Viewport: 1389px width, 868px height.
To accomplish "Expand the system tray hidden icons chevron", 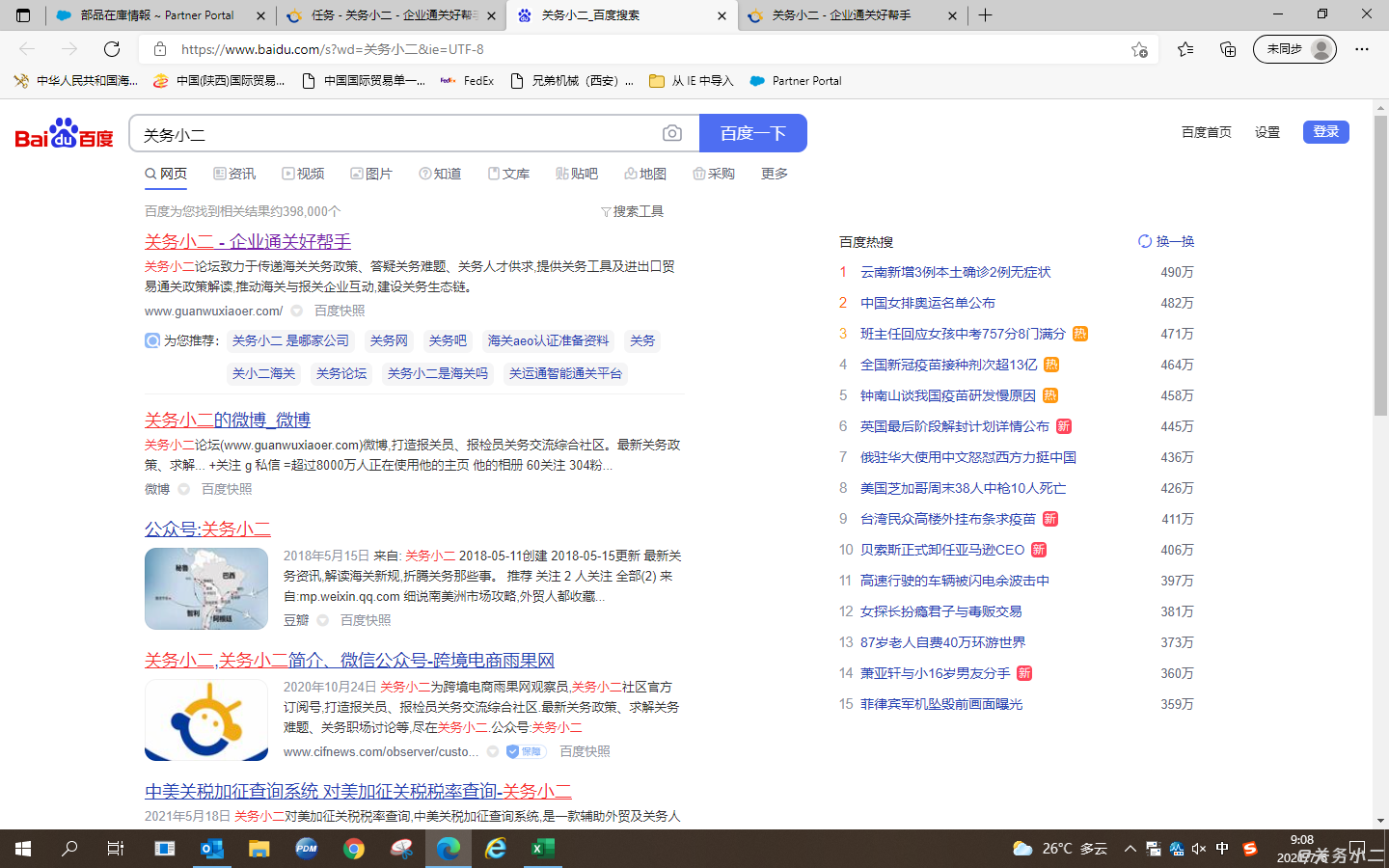I will pyautogui.click(x=1130, y=849).
